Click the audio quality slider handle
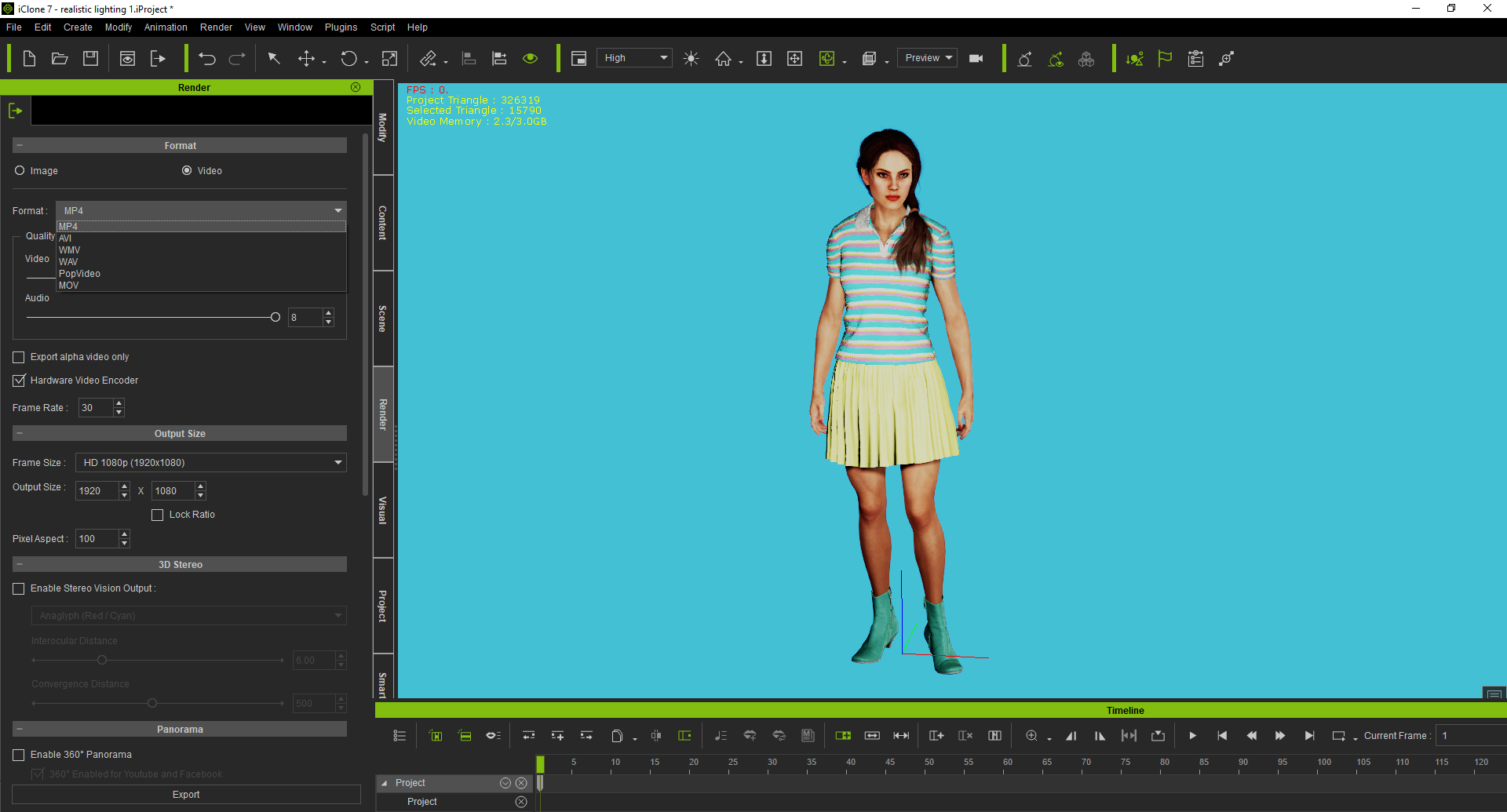This screenshot has height=812, width=1507. point(275,318)
